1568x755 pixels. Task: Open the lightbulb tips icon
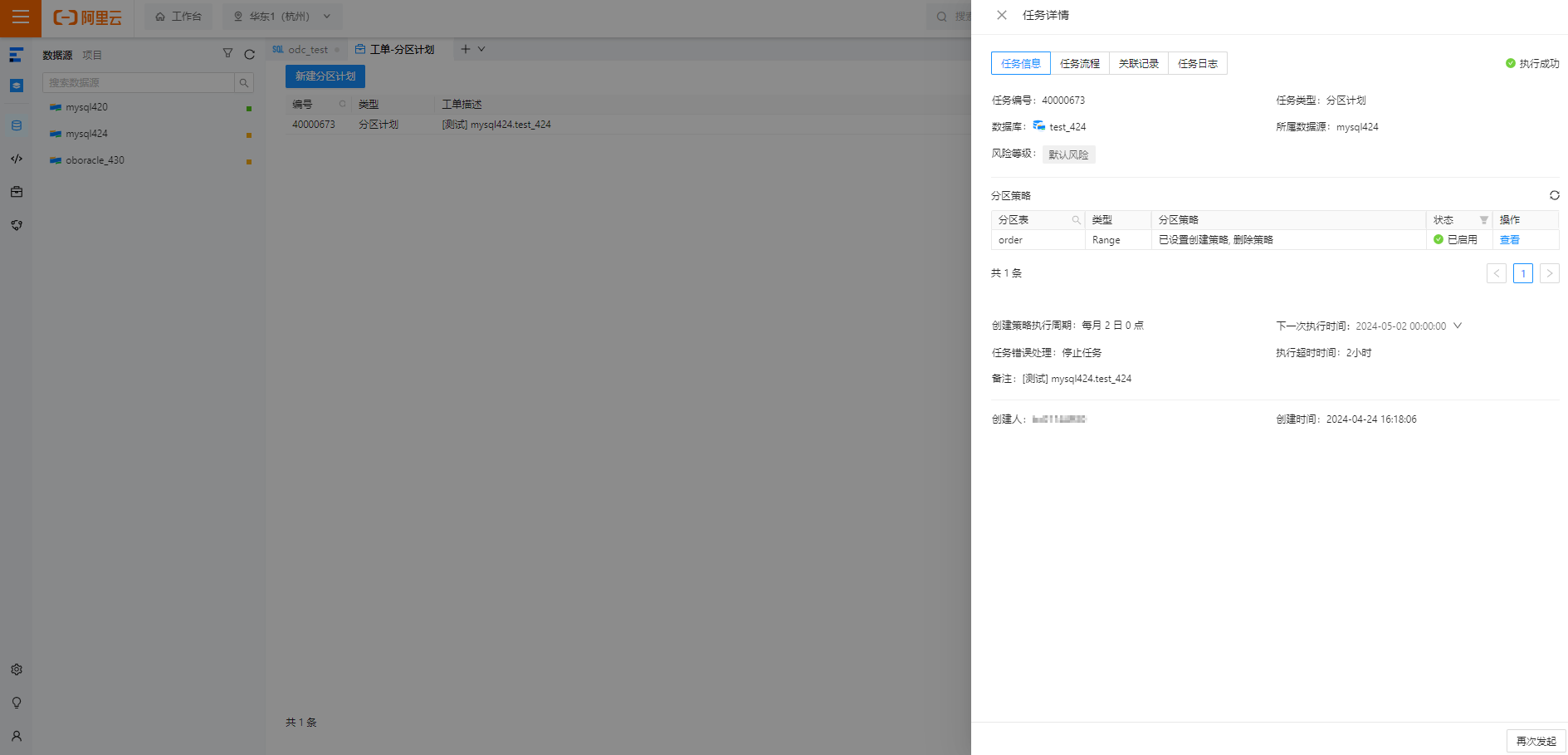(16, 703)
